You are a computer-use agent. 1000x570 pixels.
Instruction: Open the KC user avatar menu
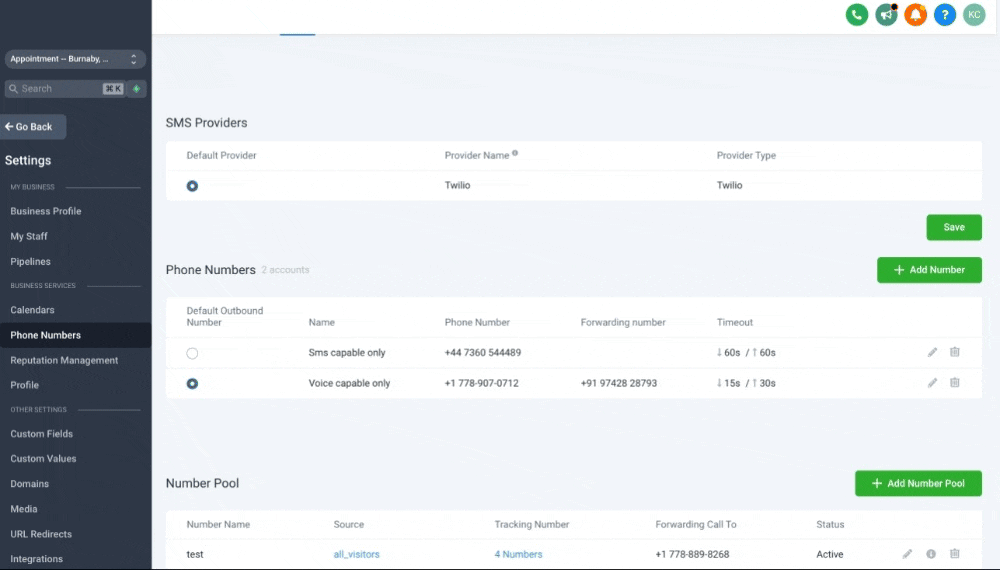(974, 15)
